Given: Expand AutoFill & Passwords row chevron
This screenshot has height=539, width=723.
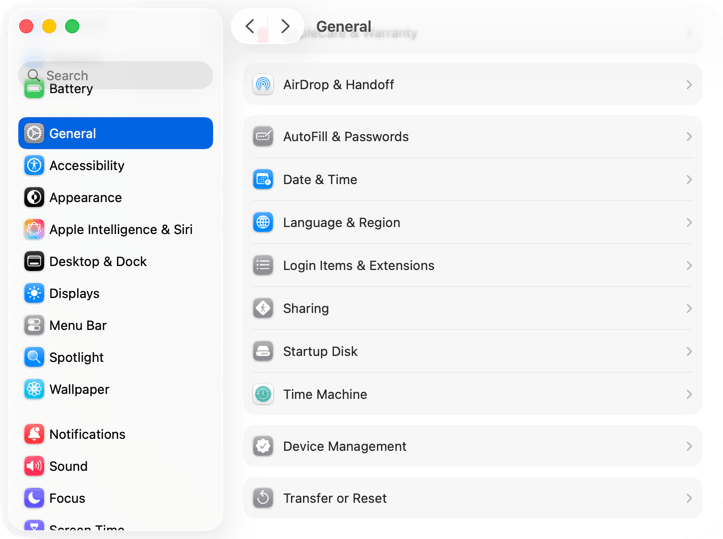Looking at the screenshot, I should pos(689,136).
